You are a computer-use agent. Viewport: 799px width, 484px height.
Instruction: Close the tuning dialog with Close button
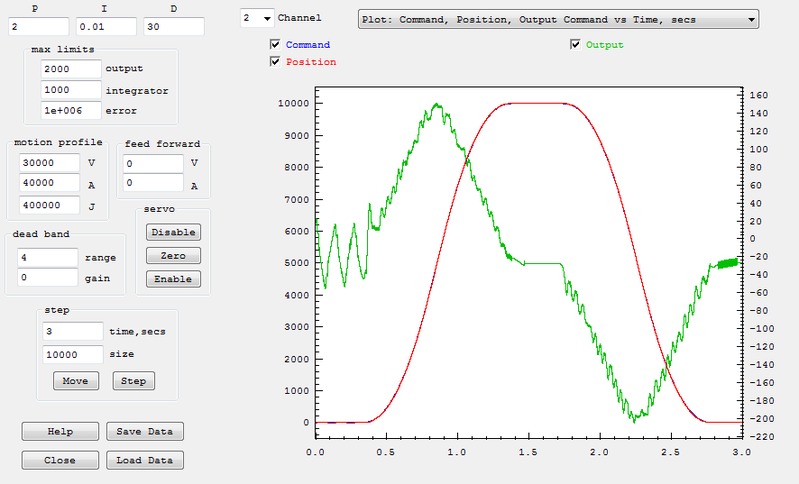(x=60, y=461)
